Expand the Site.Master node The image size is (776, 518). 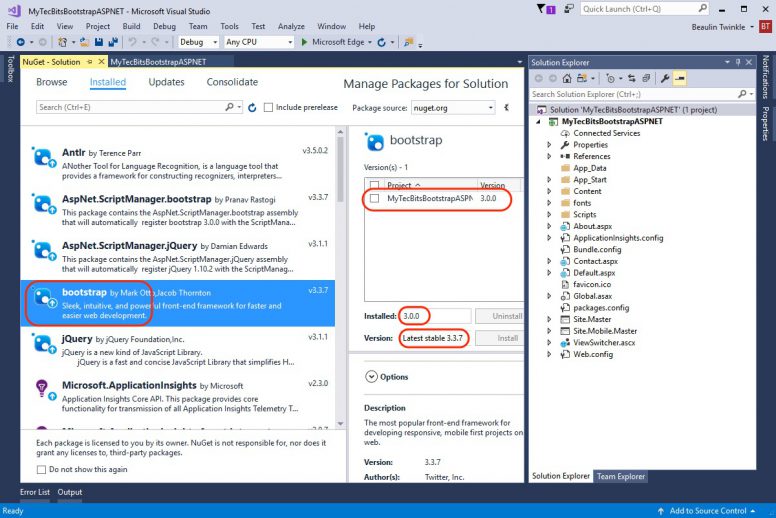(x=549, y=320)
